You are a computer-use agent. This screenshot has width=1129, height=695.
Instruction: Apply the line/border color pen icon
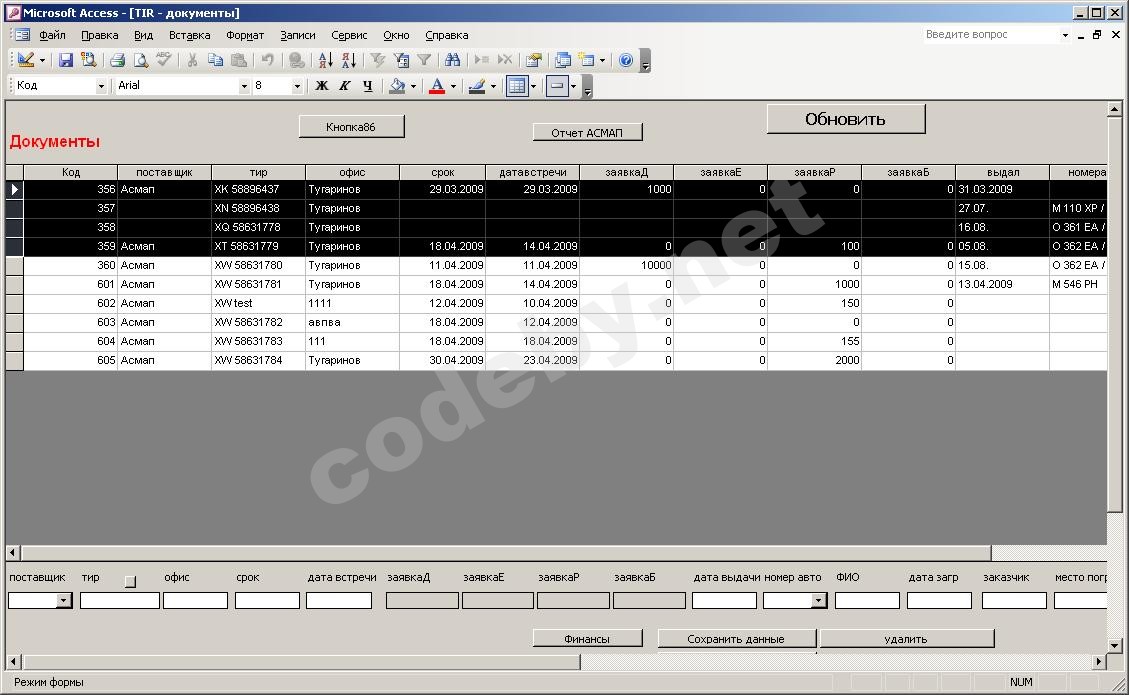pyautogui.click(x=477, y=86)
